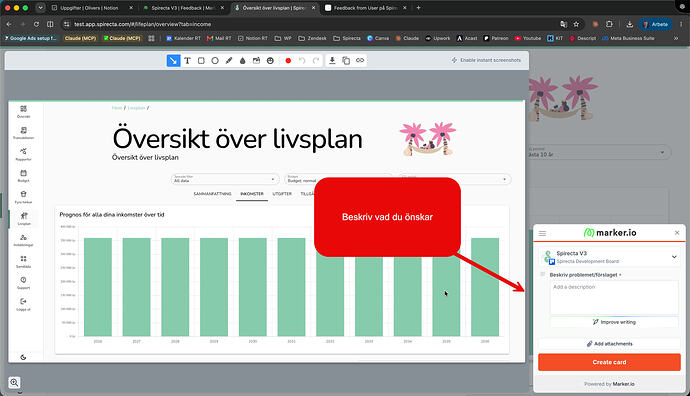
Task: Open the Canva bookmark
Action: (378, 38)
